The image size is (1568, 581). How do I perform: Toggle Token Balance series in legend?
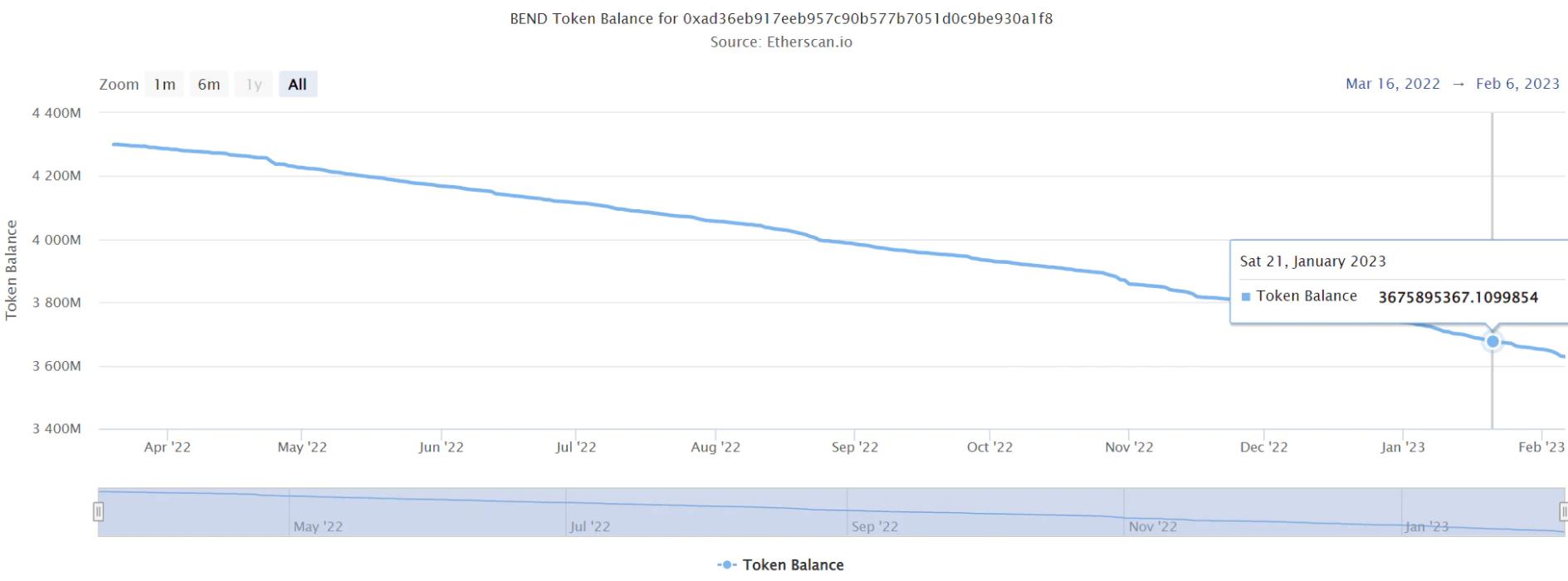[793, 565]
